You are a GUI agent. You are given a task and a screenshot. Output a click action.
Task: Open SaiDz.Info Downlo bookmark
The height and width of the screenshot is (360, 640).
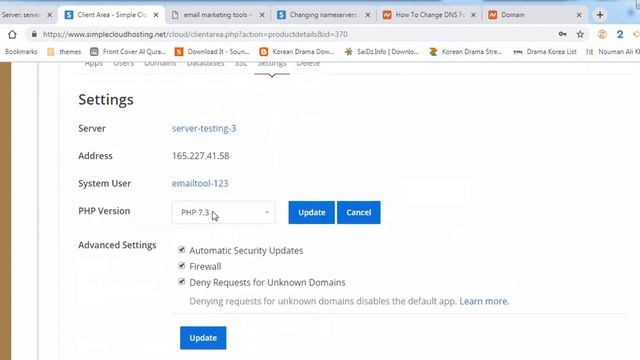382,52
